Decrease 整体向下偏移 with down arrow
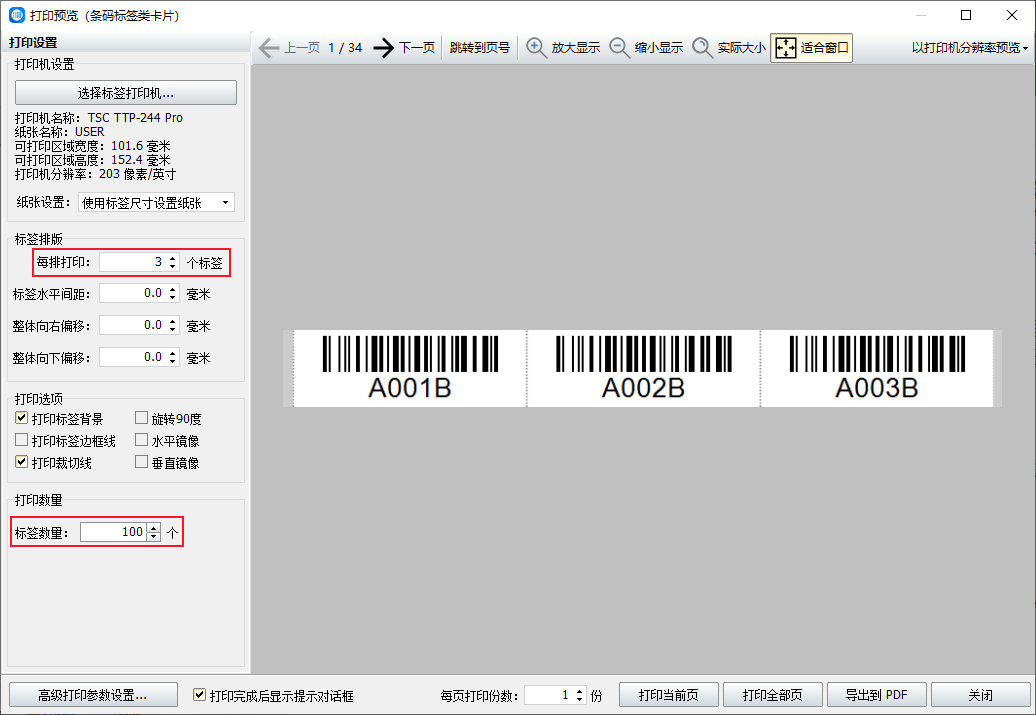1036x715 pixels. tap(172, 361)
